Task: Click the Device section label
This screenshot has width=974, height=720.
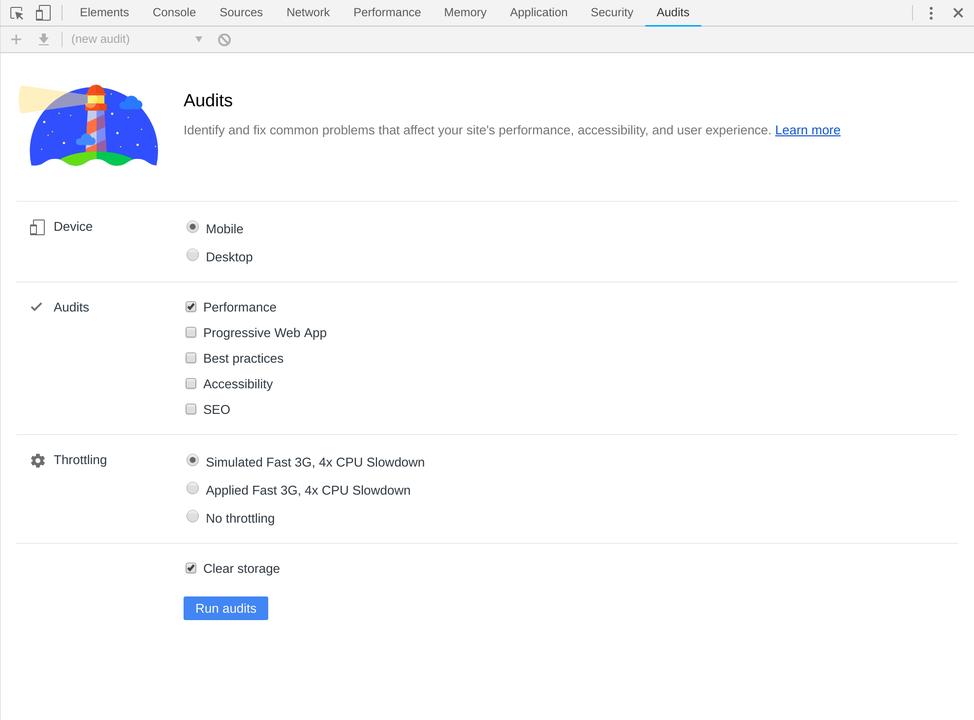Action: pyautogui.click(x=73, y=227)
